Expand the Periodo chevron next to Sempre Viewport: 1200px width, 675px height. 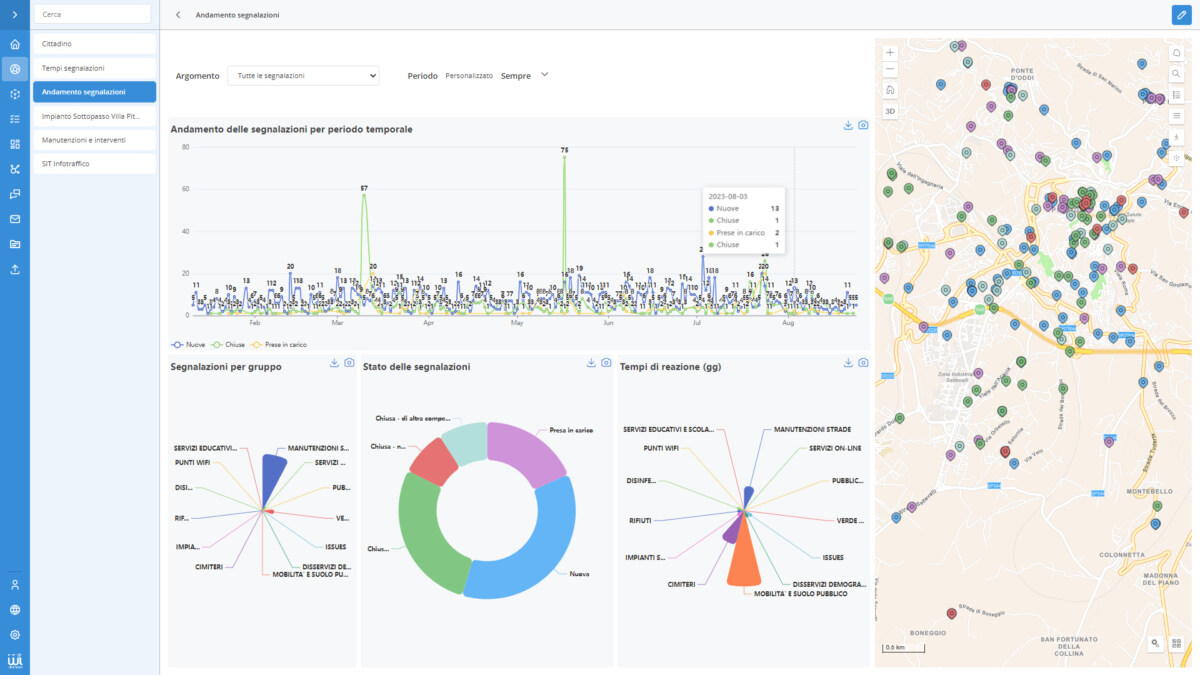[x=545, y=74]
